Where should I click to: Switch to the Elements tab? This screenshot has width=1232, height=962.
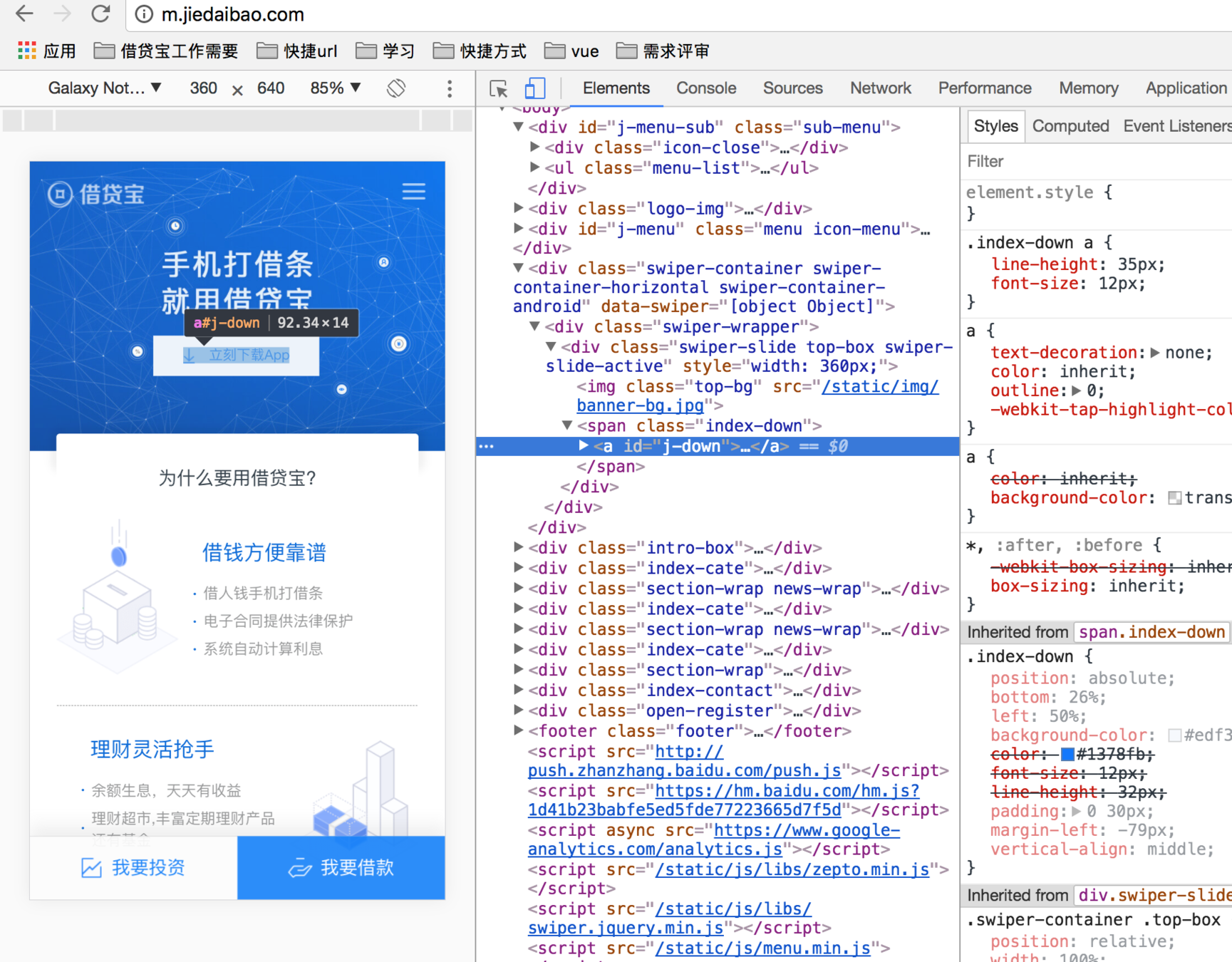616,88
